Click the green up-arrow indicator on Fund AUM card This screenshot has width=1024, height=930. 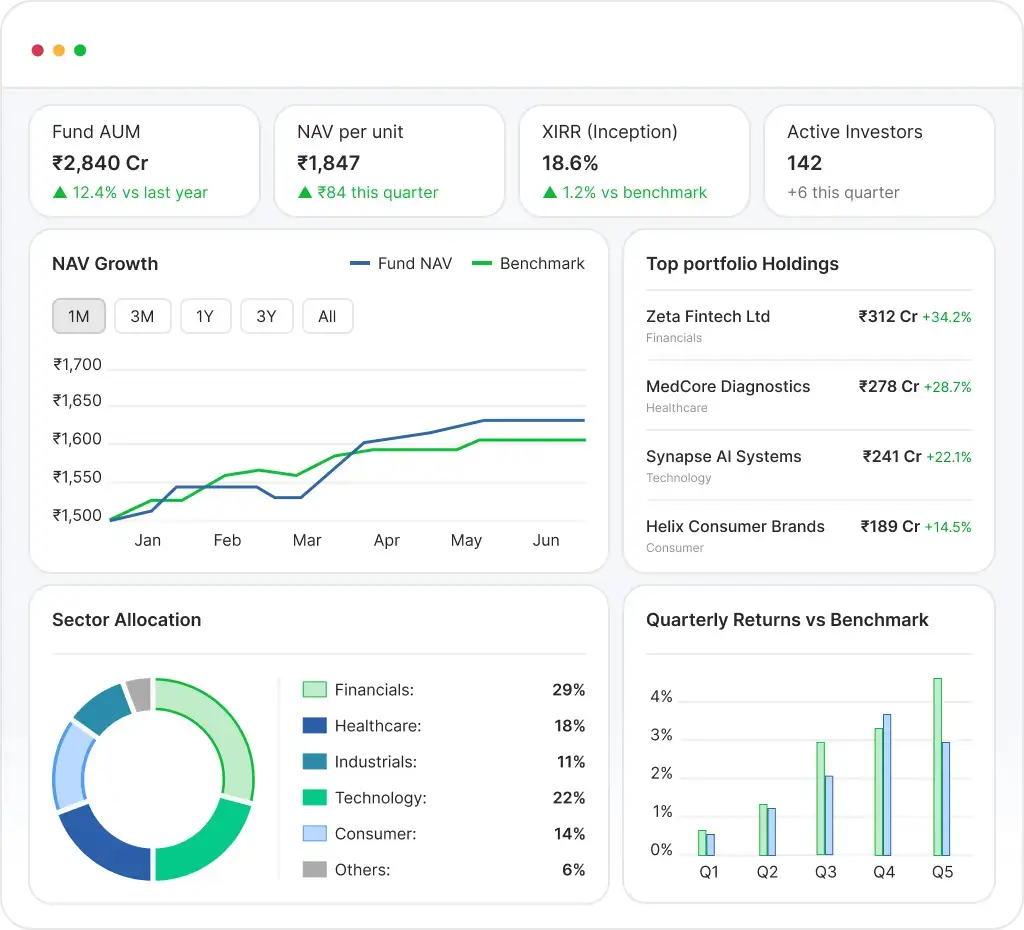[58, 192]
